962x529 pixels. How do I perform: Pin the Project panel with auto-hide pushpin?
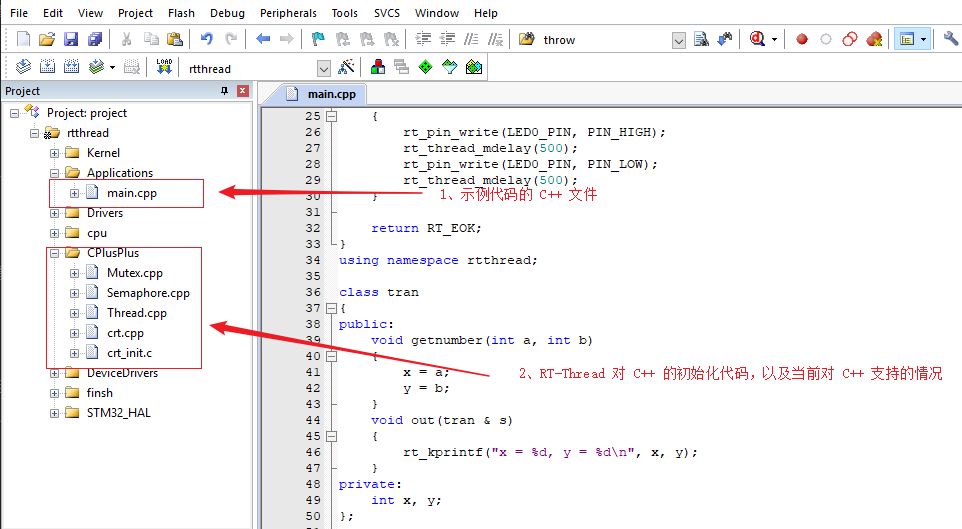(x=225, y=91)
